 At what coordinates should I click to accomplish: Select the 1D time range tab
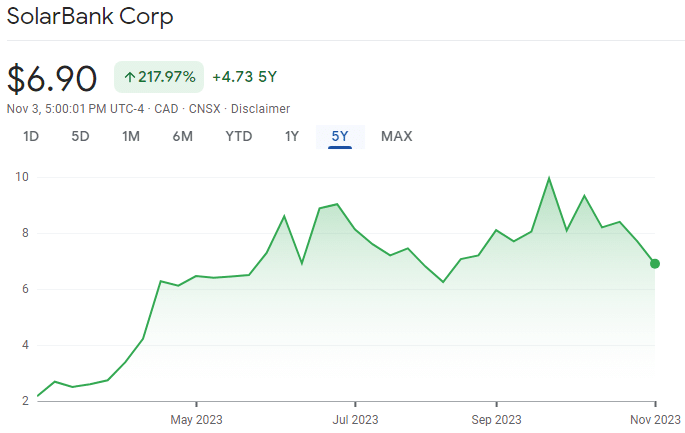click(x=31, y=136)
